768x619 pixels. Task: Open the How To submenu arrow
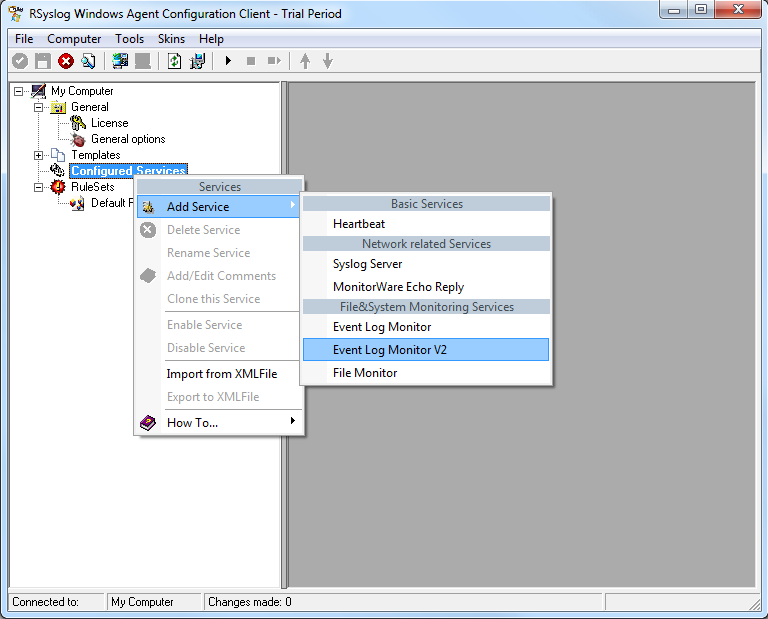coord(292,421)
